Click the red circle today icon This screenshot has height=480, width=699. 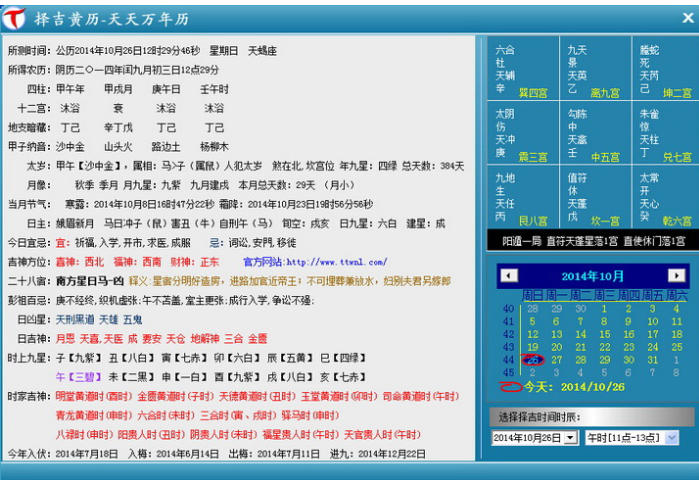[x=510, y=386]
